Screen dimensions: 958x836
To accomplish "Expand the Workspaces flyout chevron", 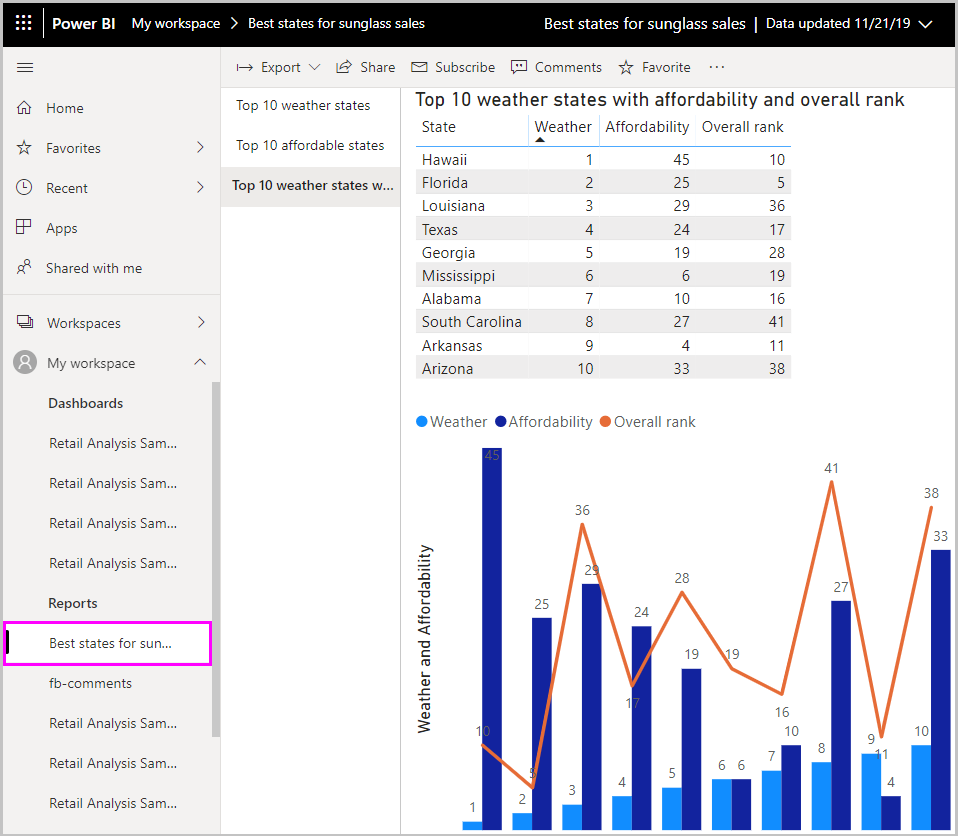I will pyautogui.click(x=201, y=322).
